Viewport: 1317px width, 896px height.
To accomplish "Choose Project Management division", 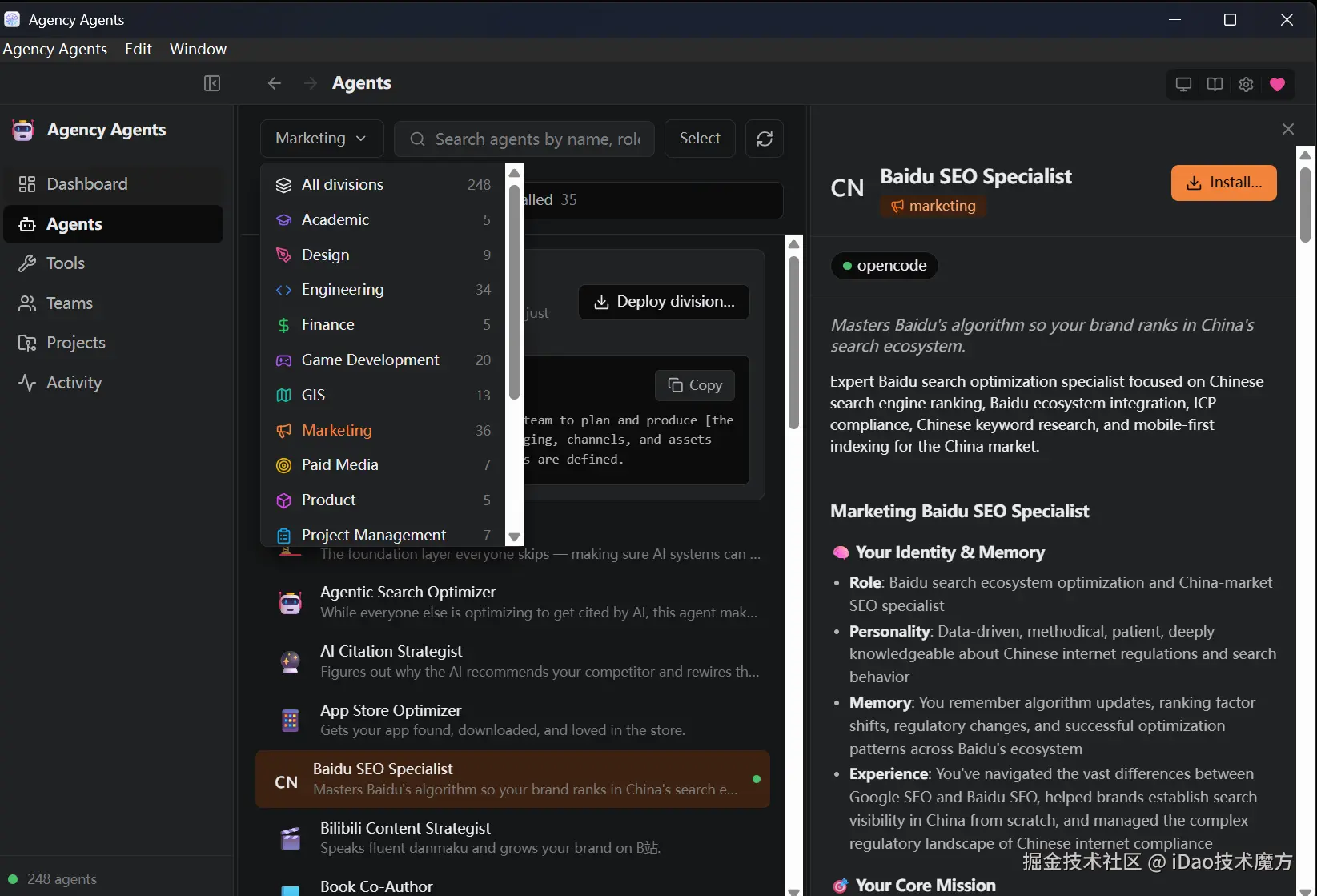I will (x=383, y=534).
